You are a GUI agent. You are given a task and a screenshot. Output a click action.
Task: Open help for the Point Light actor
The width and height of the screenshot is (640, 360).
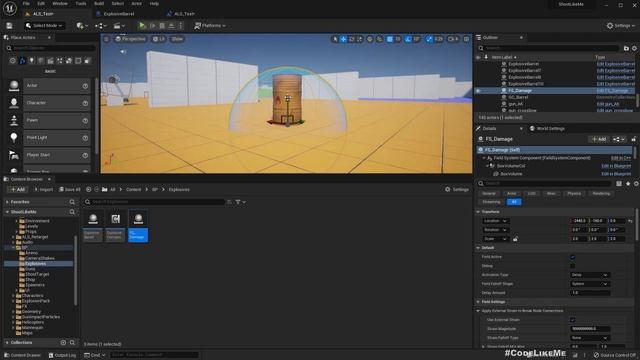click(x=85, y=138)
